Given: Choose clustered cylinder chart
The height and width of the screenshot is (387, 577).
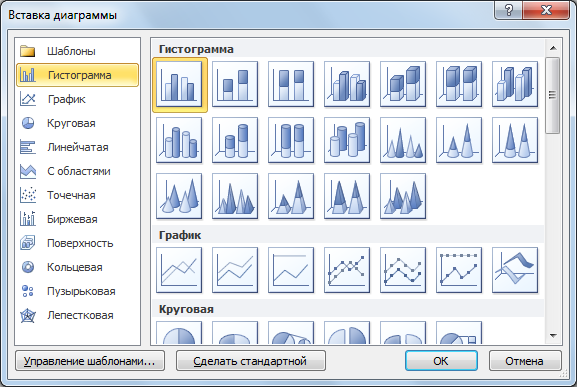Looking at the screenshot, I should (179, 140).
